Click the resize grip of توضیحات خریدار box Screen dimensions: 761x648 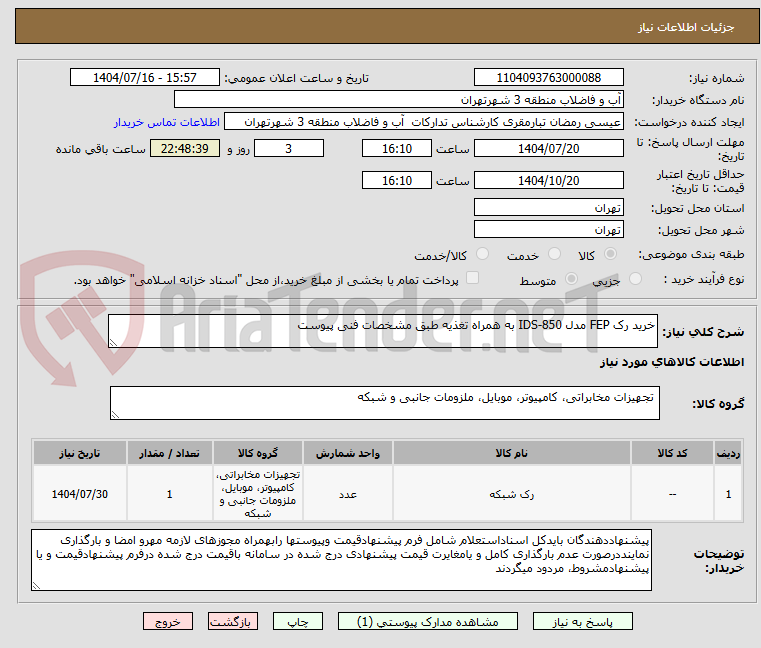click(36, 586)
